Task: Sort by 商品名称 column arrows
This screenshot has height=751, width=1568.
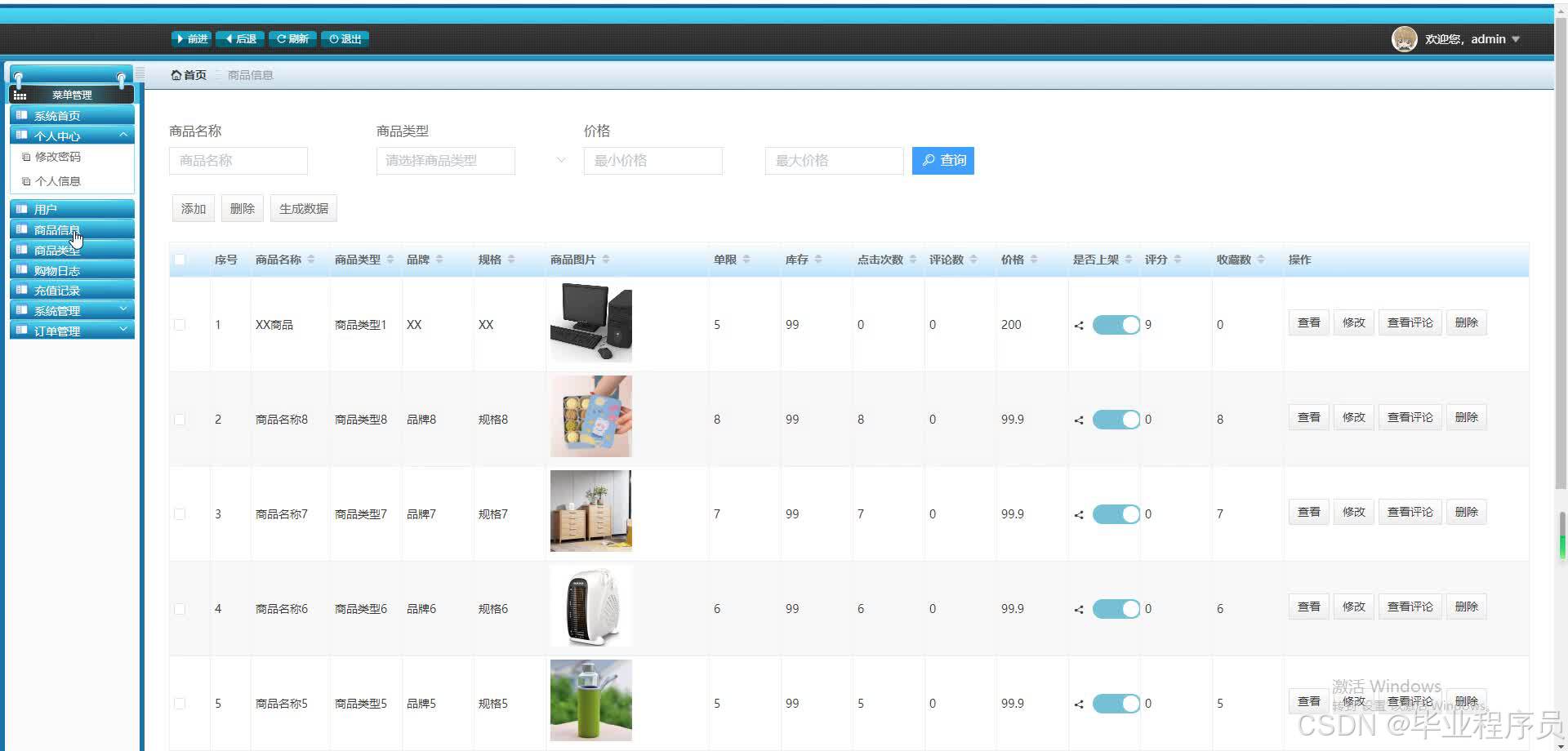Action: point(311,260)
